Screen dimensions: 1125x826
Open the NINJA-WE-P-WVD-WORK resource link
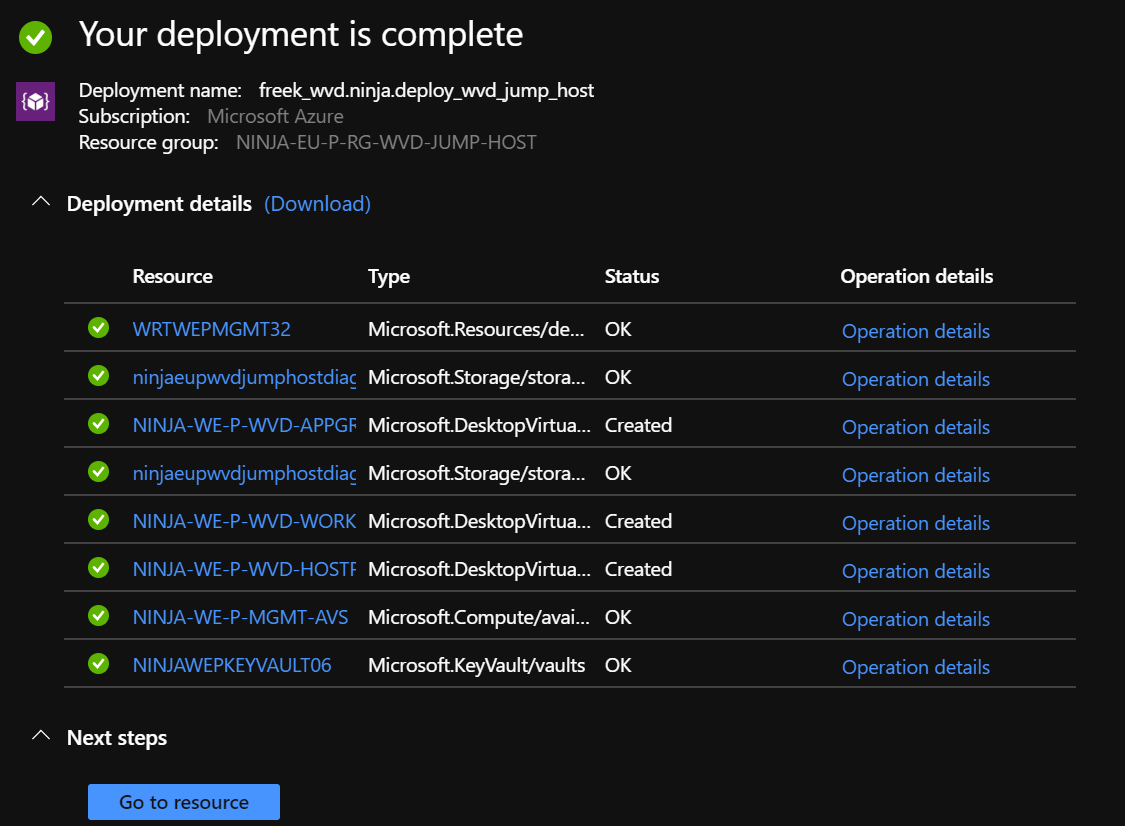click(245, 522)
